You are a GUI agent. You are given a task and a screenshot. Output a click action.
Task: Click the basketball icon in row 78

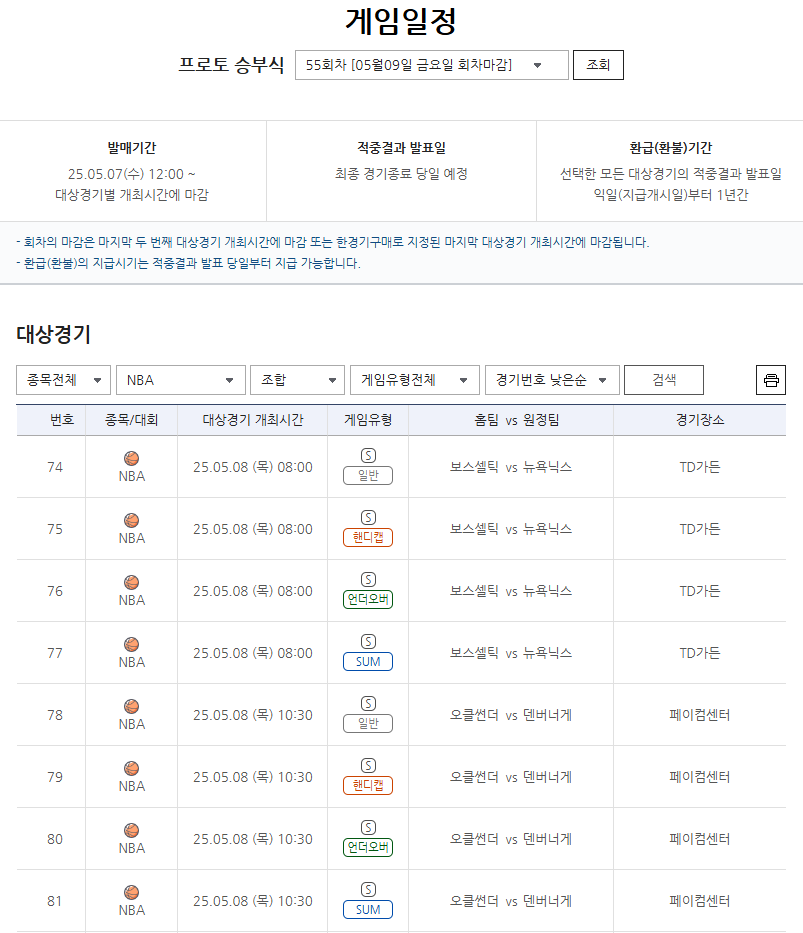132,706
